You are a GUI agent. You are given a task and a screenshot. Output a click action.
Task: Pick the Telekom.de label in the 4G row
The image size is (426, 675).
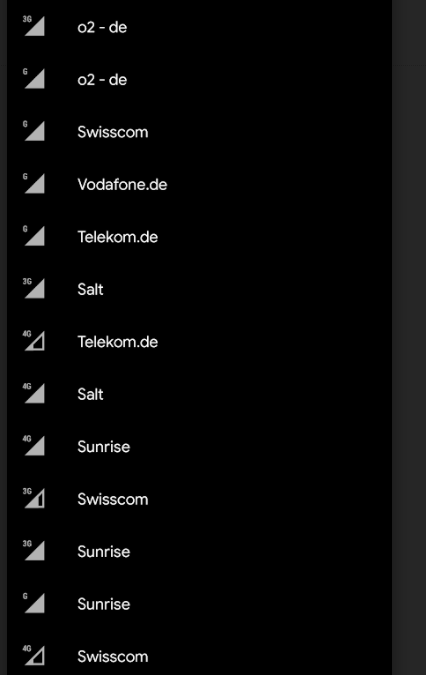(x=117, y=342)
